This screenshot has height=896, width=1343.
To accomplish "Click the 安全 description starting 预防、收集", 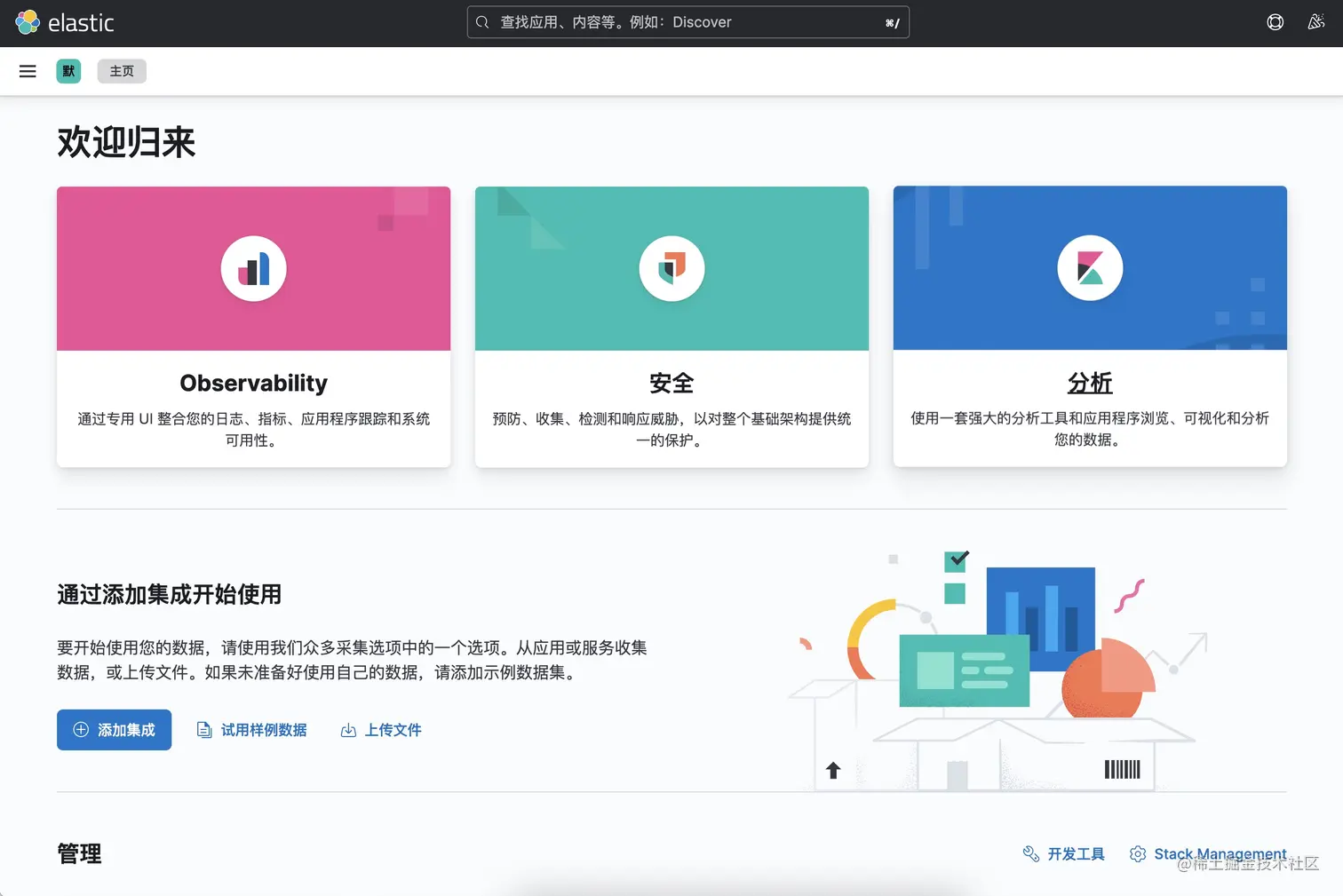I will [x=671, y=429].
